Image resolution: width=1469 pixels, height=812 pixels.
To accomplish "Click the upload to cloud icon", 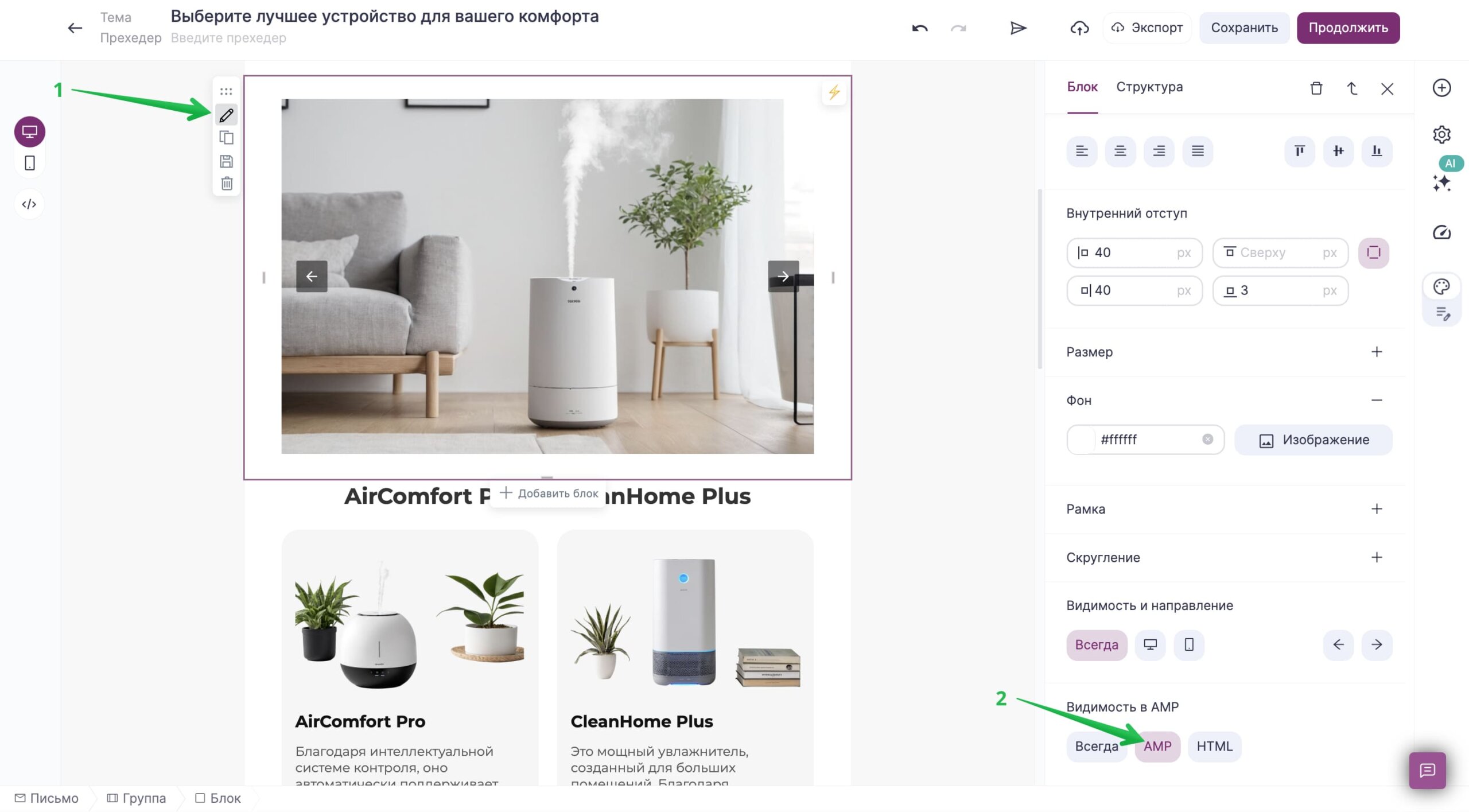I will [1078, 28].
